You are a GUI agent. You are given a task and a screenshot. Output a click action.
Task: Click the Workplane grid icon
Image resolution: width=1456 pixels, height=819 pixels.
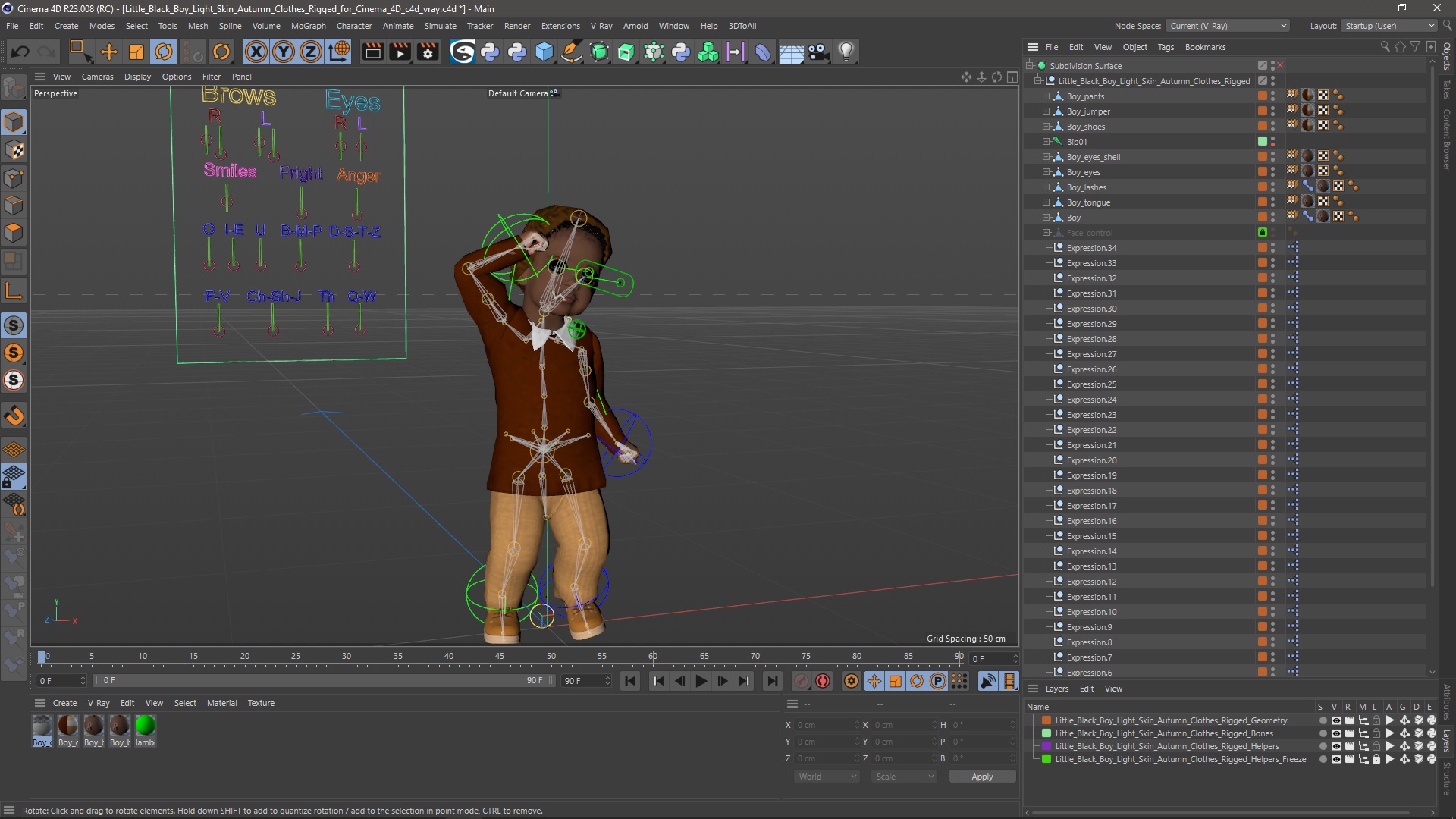[x=14, y=450]
